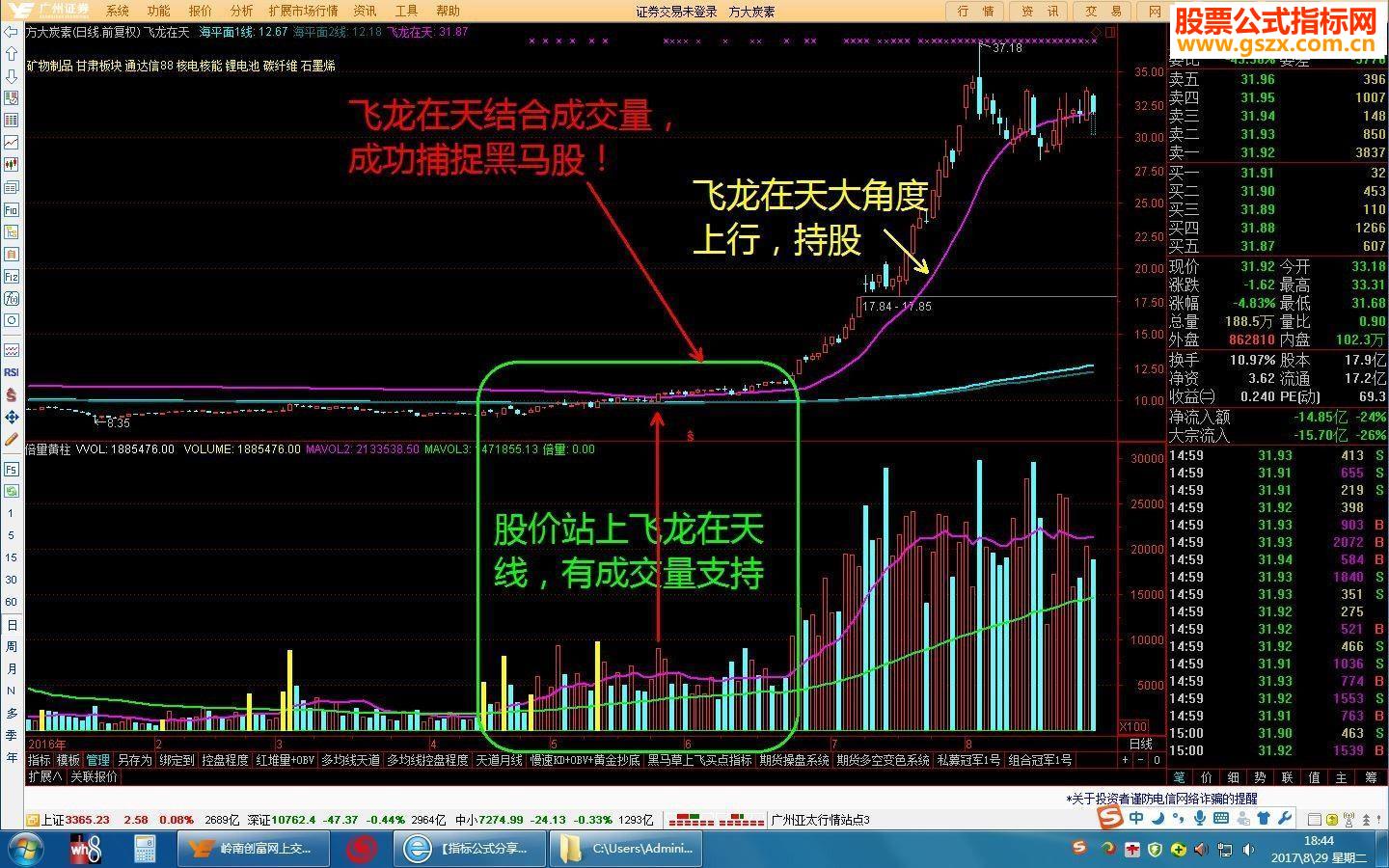
Task: Open the 资讯 menu
Action: tap(365, 11)
